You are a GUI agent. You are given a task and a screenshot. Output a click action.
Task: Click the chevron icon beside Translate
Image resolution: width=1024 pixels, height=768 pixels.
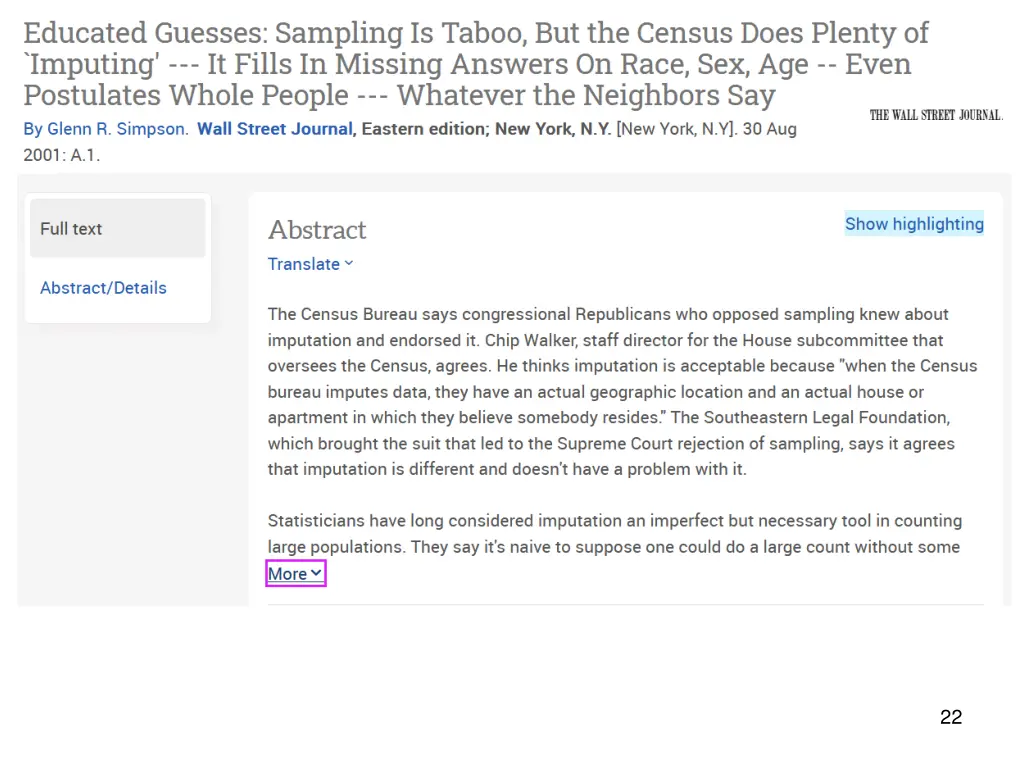point(349,264)
